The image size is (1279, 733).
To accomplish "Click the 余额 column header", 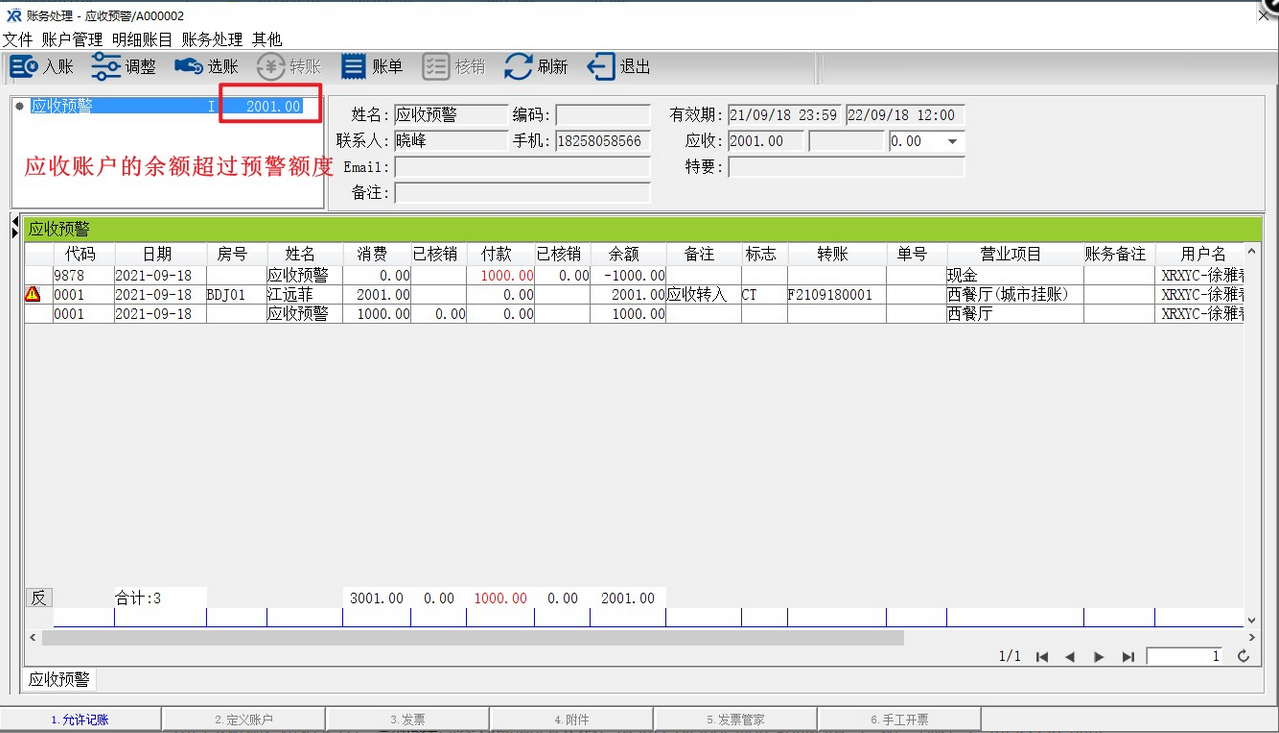I will pyautogui.click(x=628, y=254).
